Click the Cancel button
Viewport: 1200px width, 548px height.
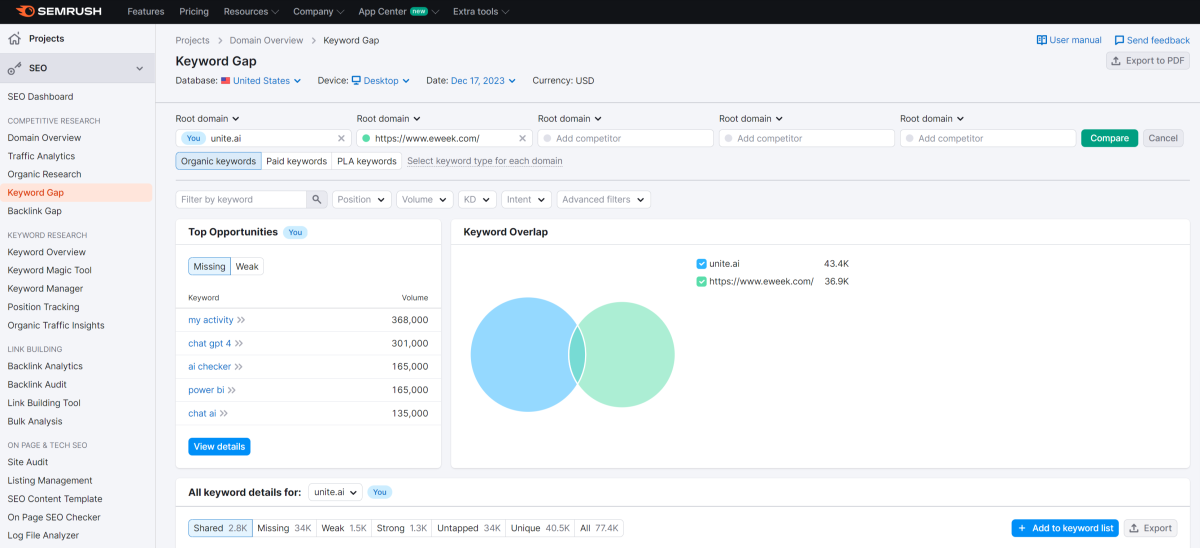(x=1163, y=139)
